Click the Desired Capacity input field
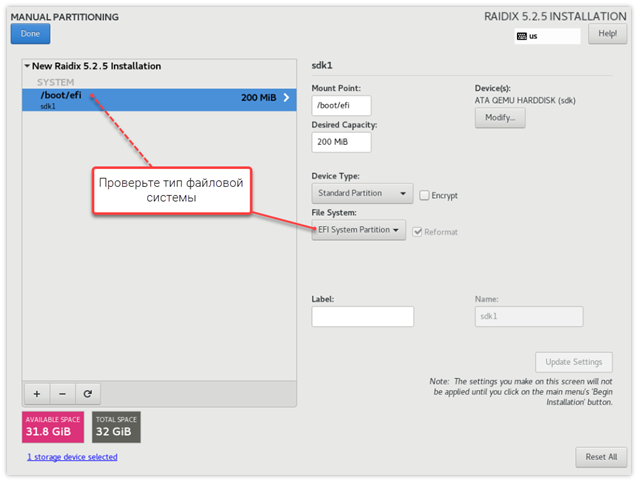 pos(341,142)
